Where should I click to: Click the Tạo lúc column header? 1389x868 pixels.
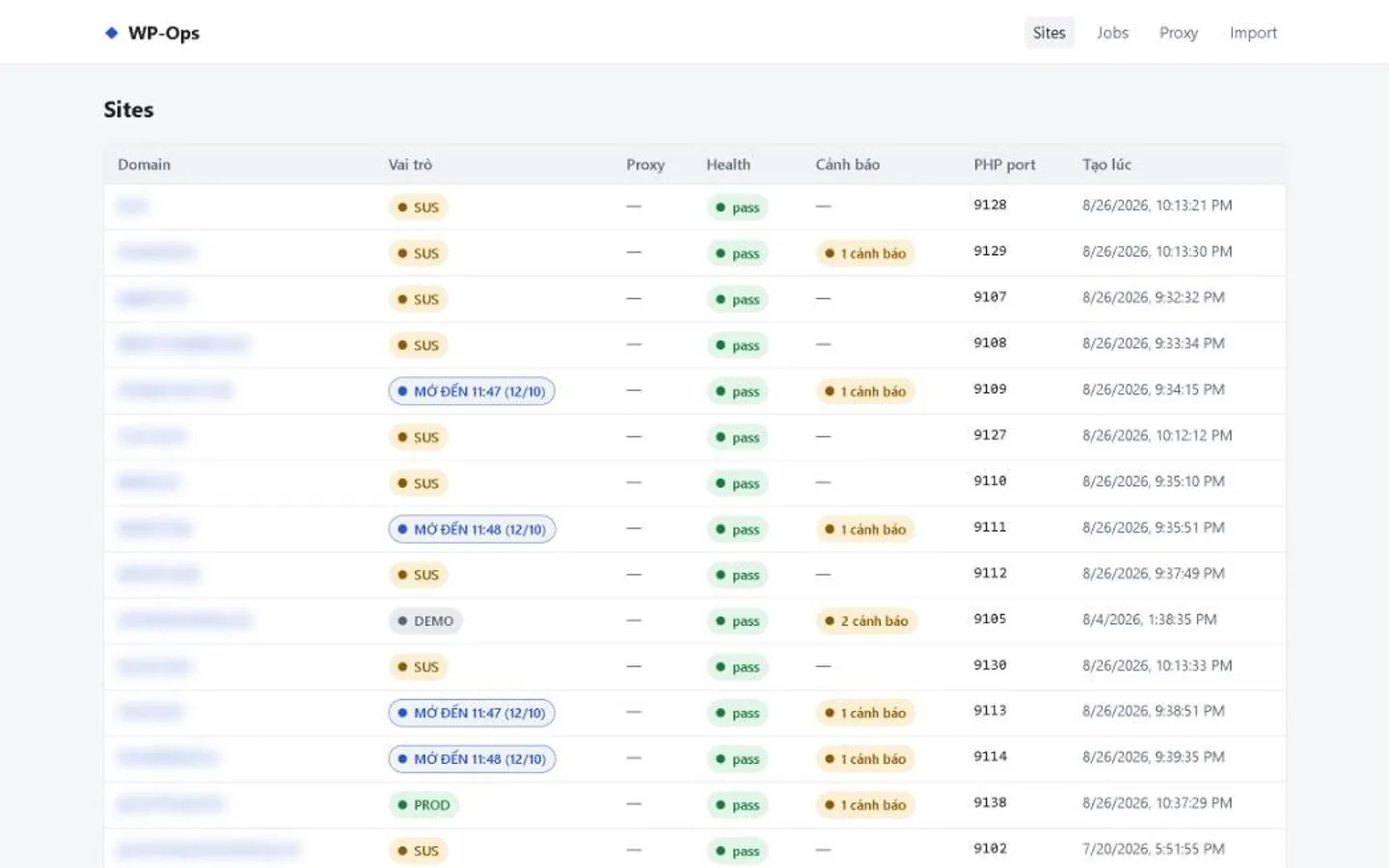1106,165
